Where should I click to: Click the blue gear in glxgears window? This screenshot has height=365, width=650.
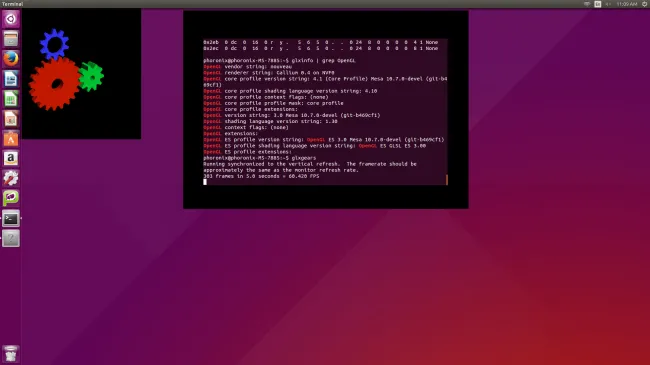55,44
